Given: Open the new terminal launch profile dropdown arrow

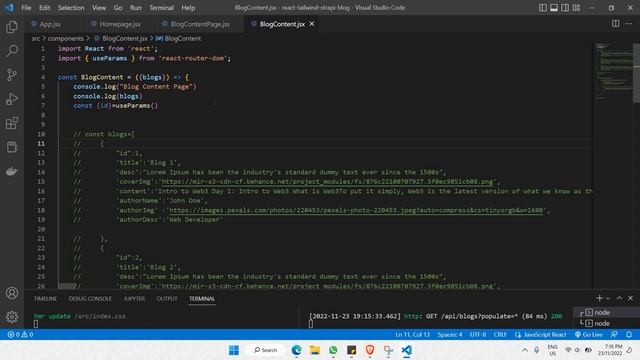Looking at the screenshot, I should click(x=608, y=299).
